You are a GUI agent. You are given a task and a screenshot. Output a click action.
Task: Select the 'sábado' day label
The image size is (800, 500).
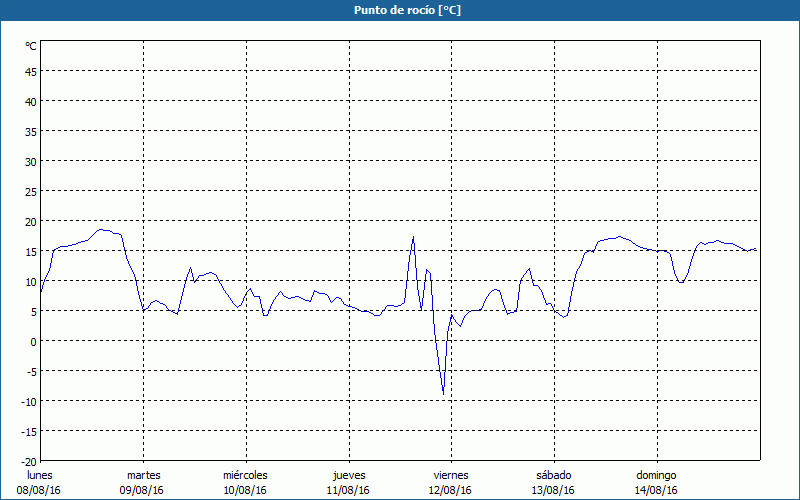click(x=553, y=475)
